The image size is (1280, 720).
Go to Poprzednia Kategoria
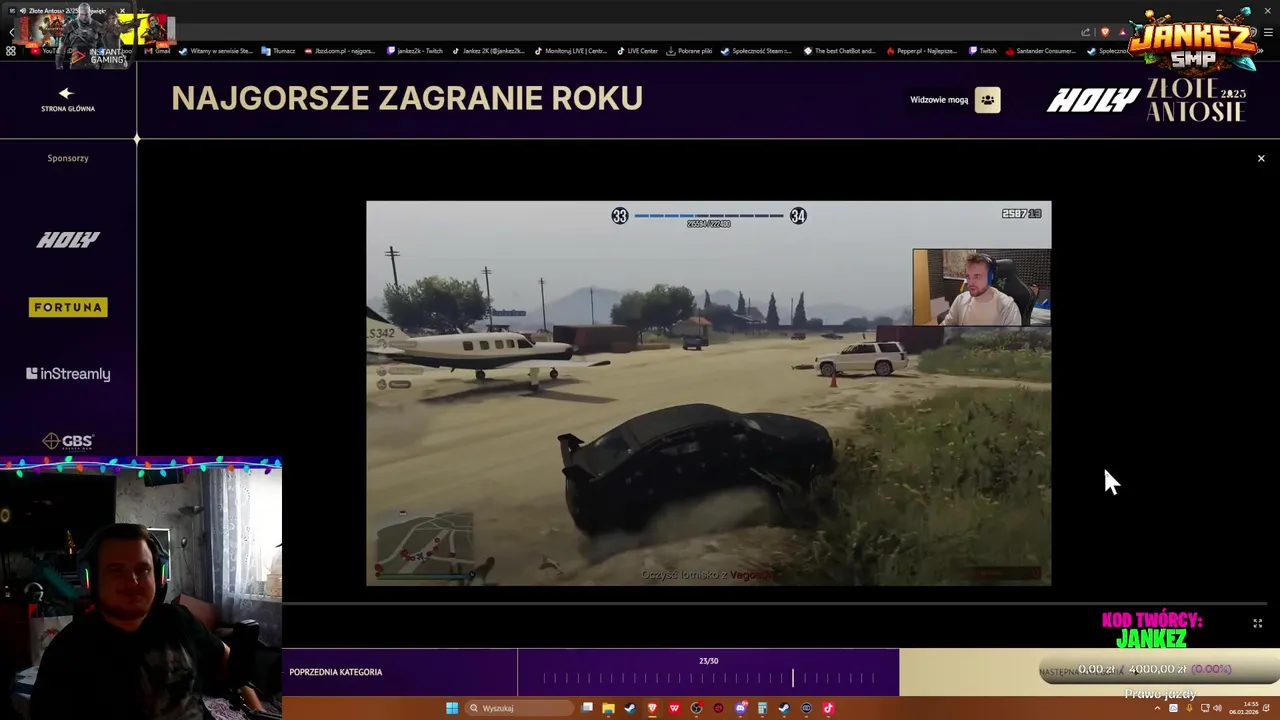tap(336, 672)
